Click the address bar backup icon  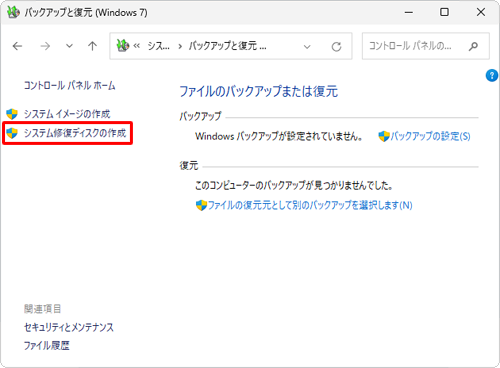[x=122, y=46]
